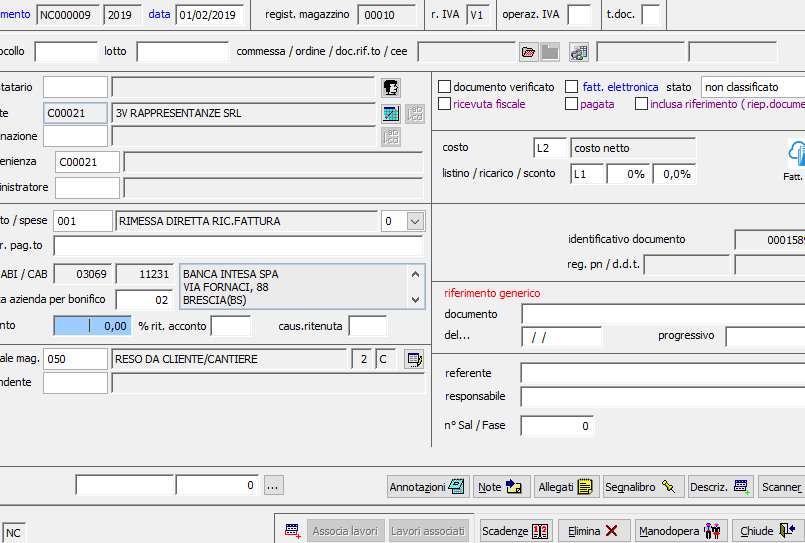Click t.doc. field
Image resolution: width=805 pixels, height=543 pixels.
tap(651, 15)
